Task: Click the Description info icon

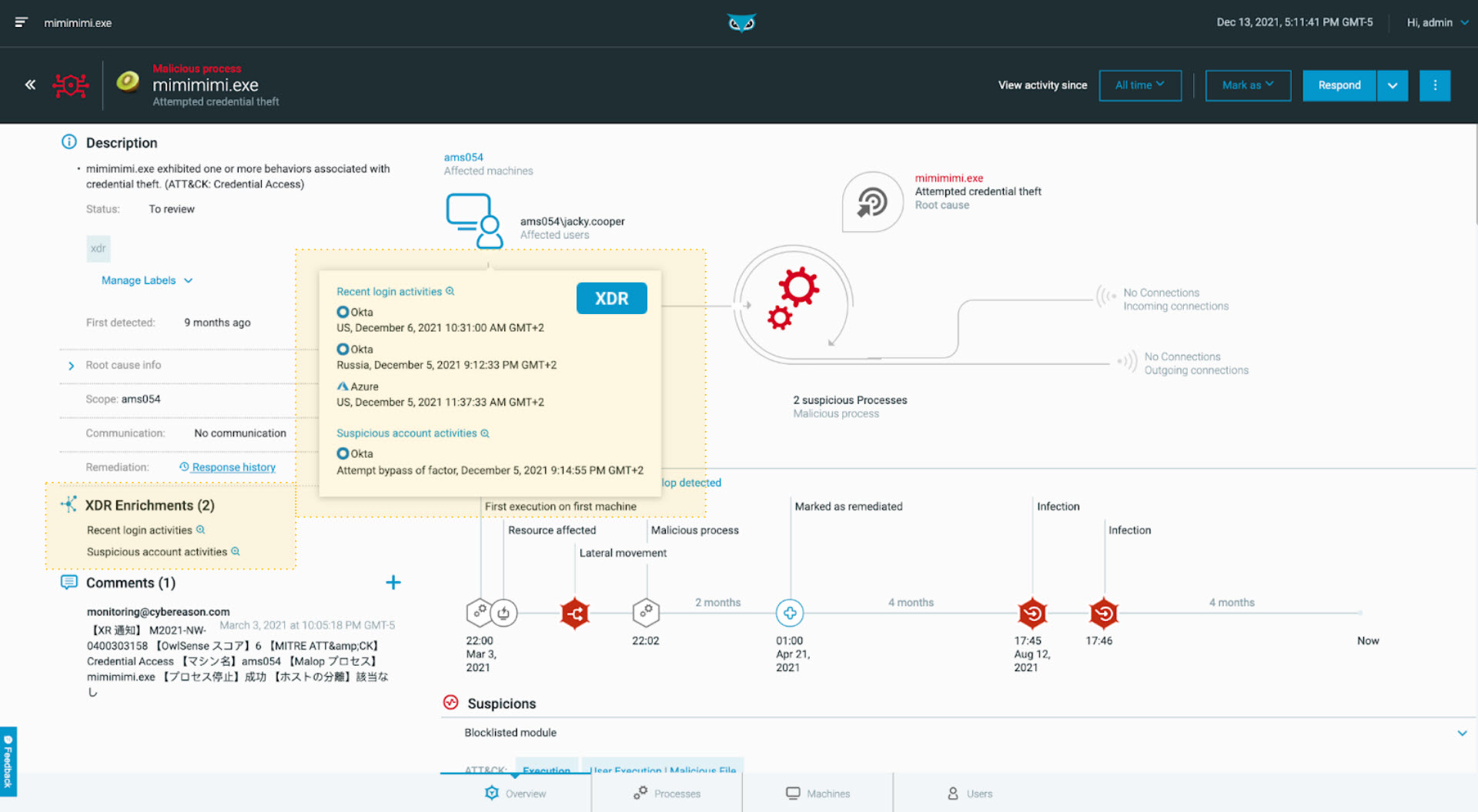Action: coord(69,142)
